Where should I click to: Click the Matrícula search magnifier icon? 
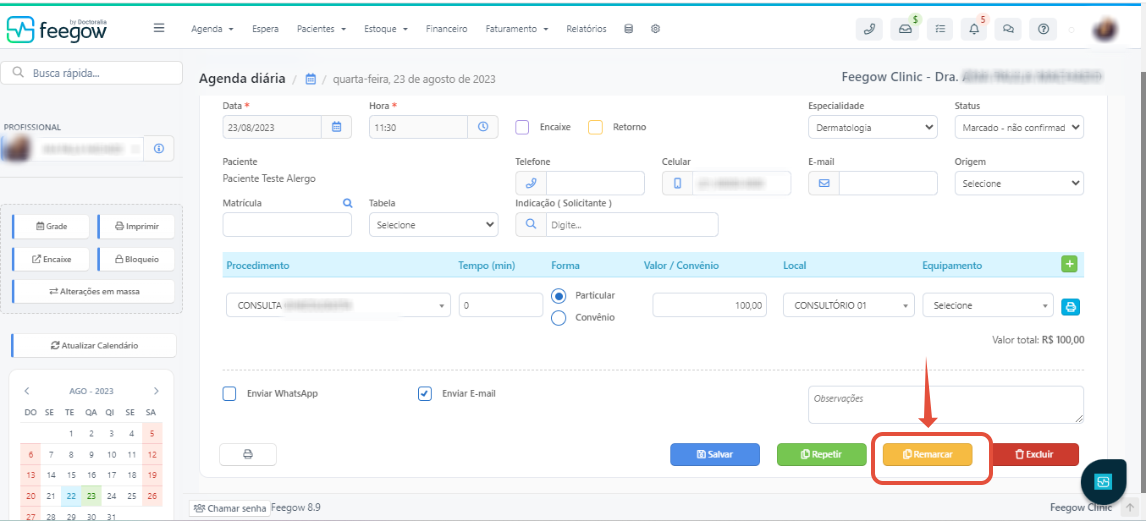point(348,203)
